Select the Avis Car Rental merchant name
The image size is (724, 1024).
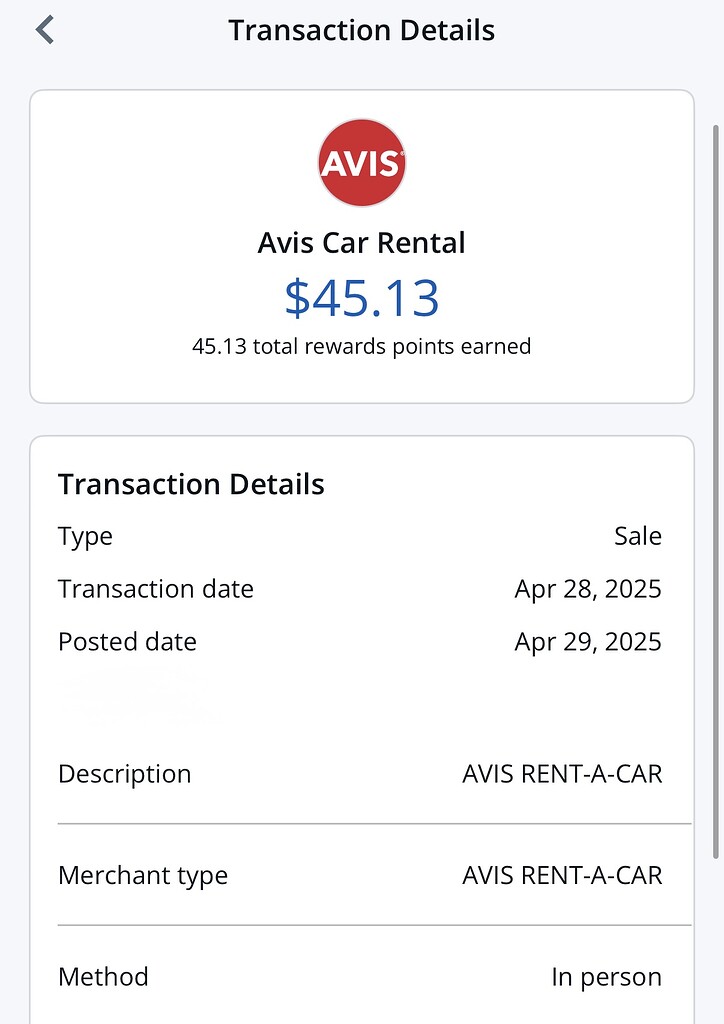coord(361,243)
